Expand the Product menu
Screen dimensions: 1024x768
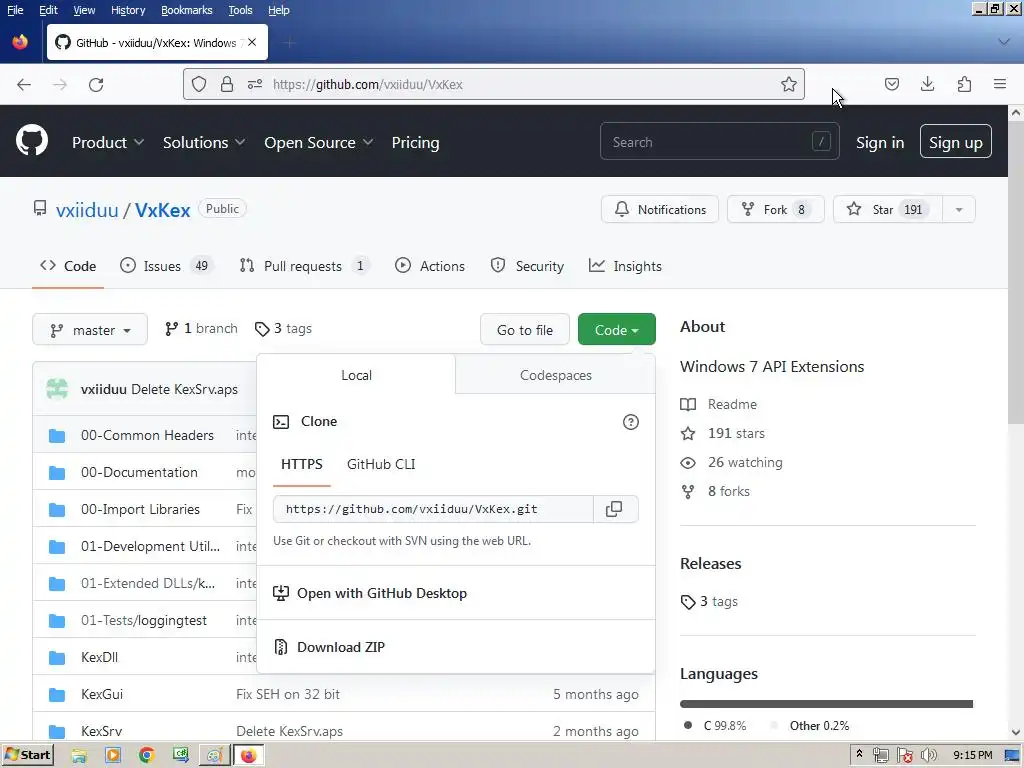[x=108, y=142]
